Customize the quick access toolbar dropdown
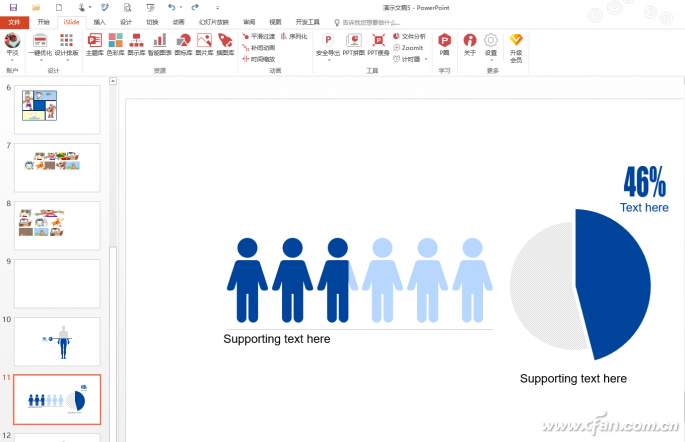 (217, 7)
